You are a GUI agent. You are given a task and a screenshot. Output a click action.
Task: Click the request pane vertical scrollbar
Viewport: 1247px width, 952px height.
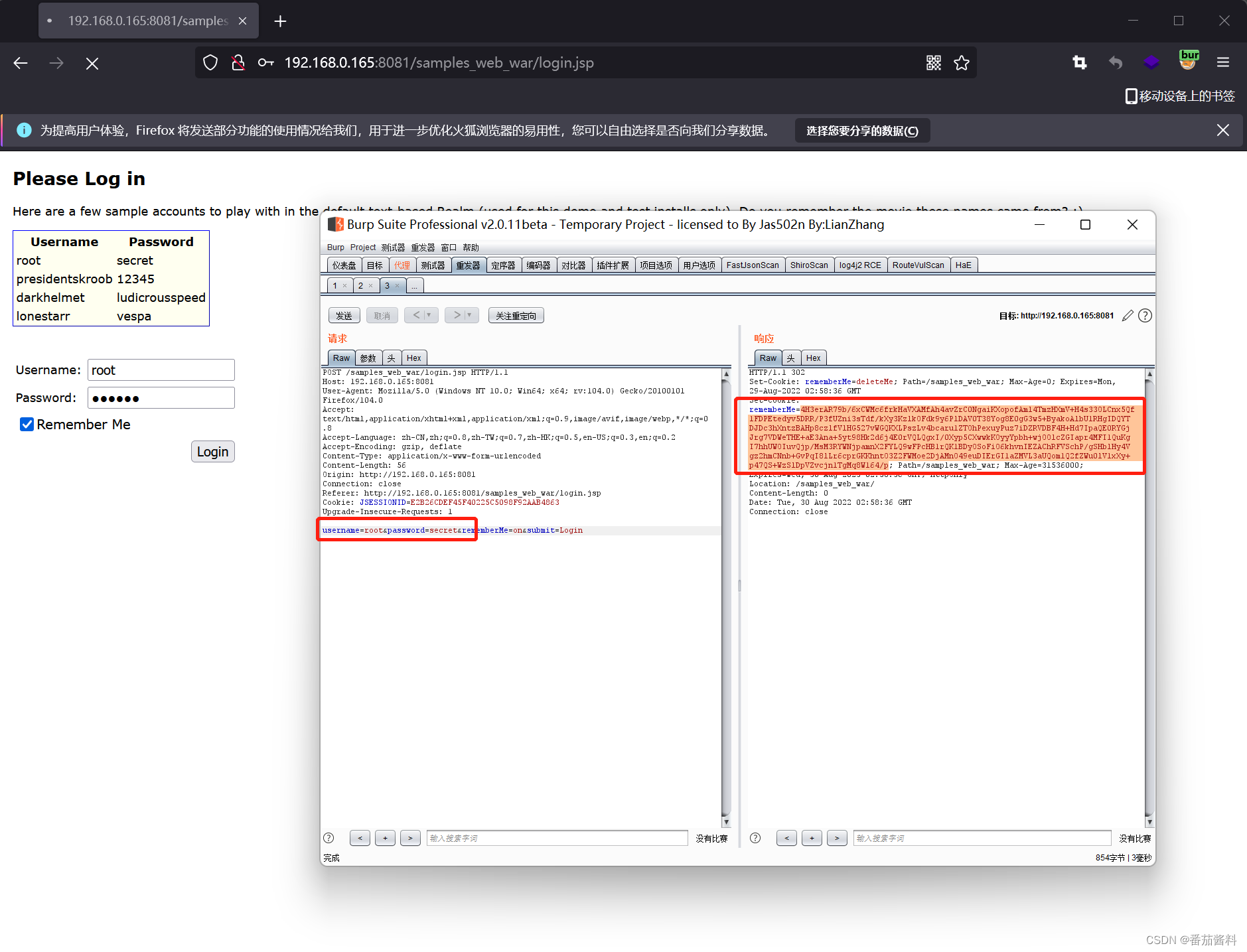click(726, 598)
